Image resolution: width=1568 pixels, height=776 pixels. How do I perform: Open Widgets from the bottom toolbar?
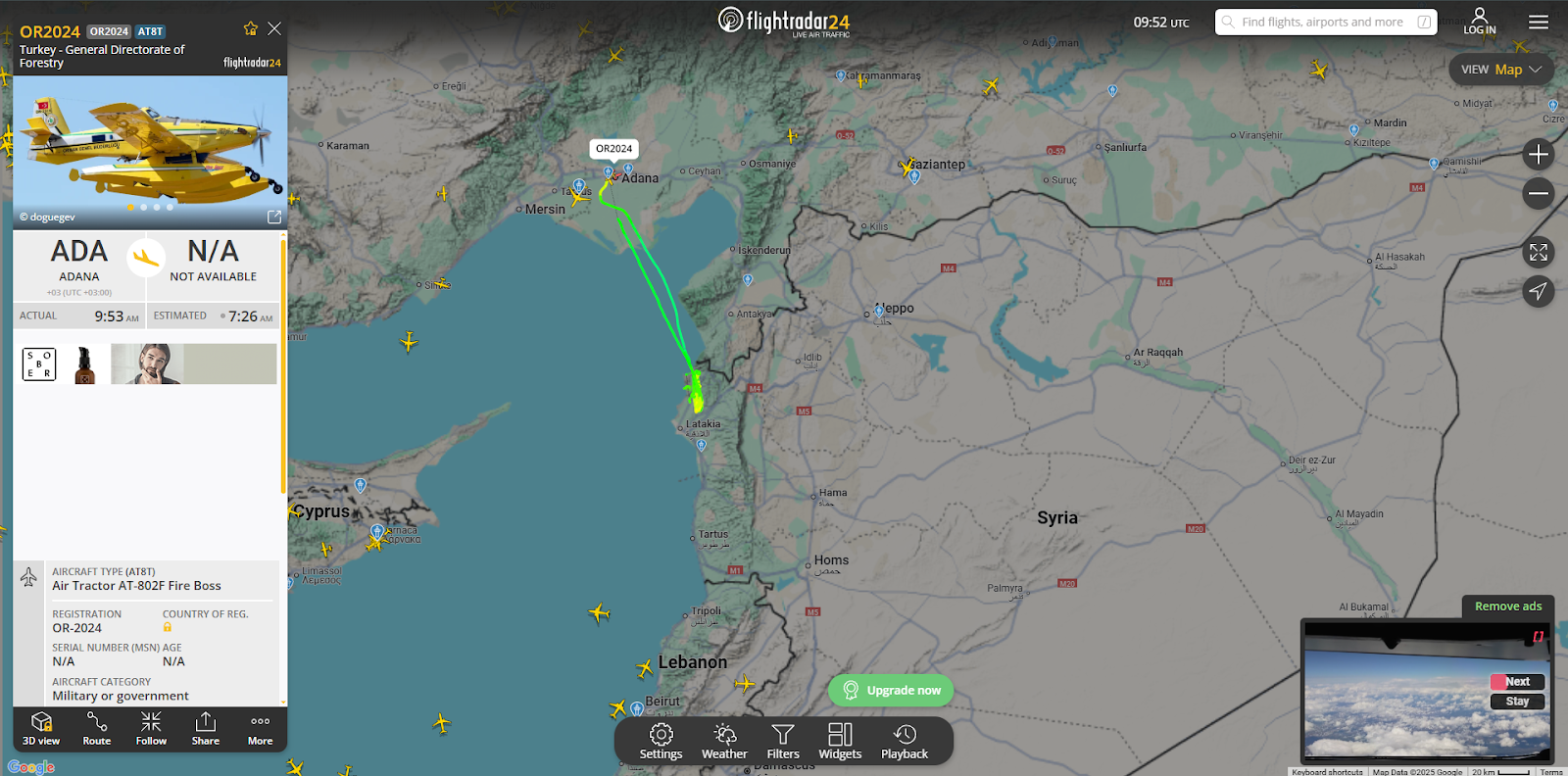841,742
